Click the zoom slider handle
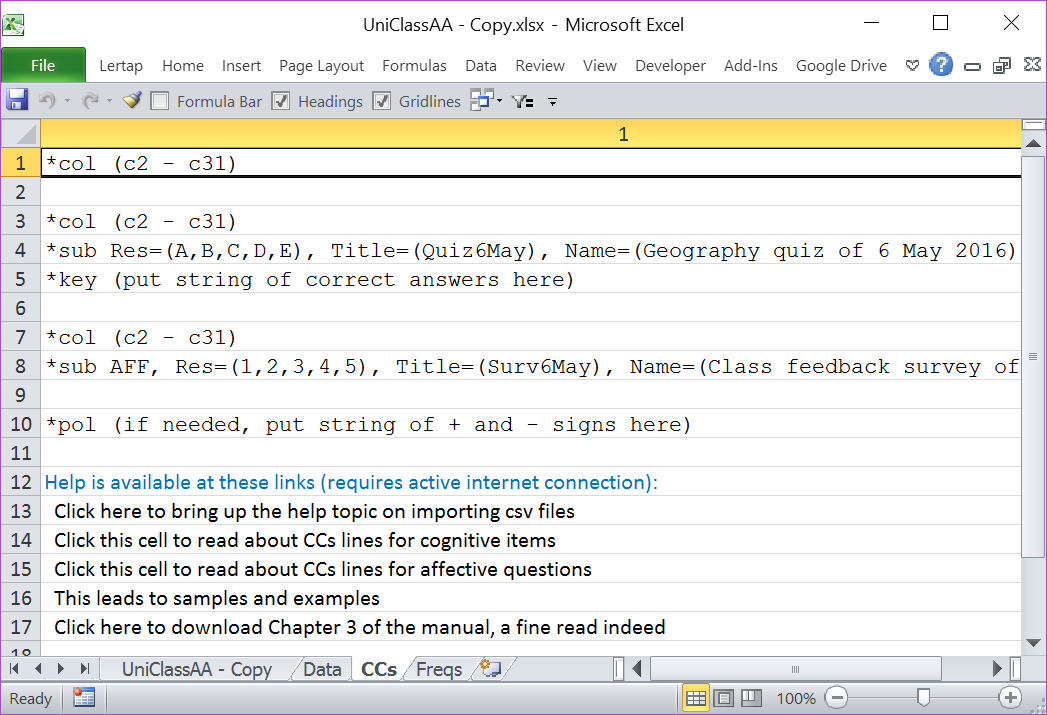This screenshot has width=1047, height=715. click(x=924, y=698)
